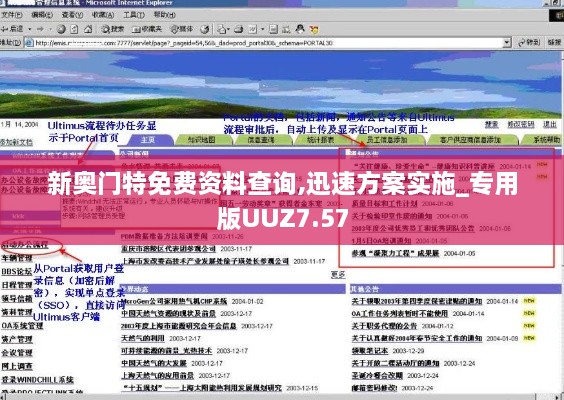Open news item 上海天然气的应用前景
This screenshot has height=400, width=564.
pos(158,376)
